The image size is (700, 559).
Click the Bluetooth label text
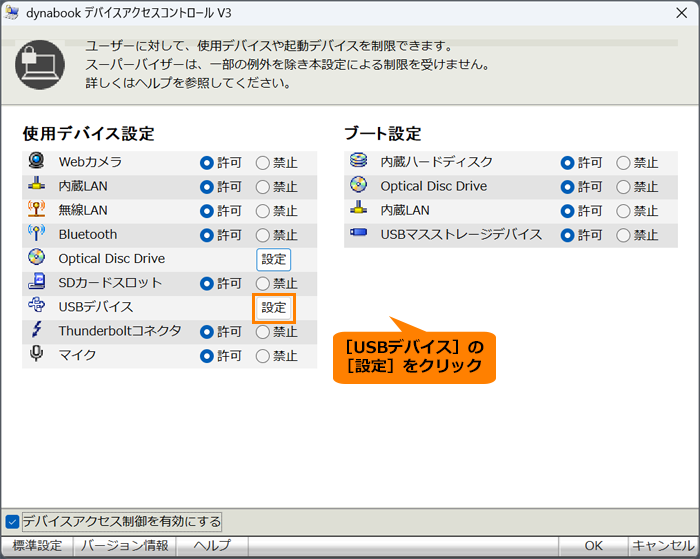click(x=88, y=234)
